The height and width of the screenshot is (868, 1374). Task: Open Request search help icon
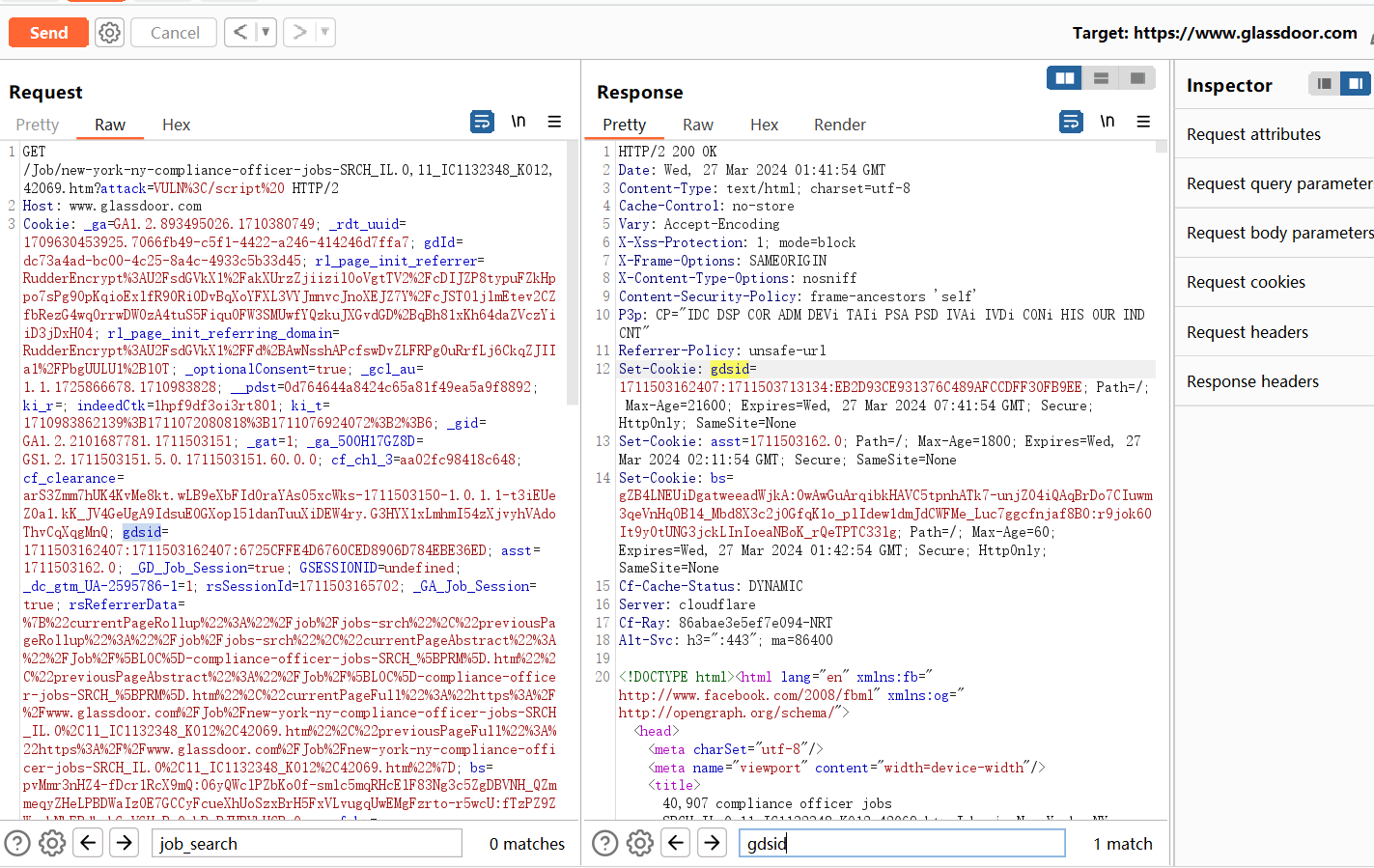[17, 843]
